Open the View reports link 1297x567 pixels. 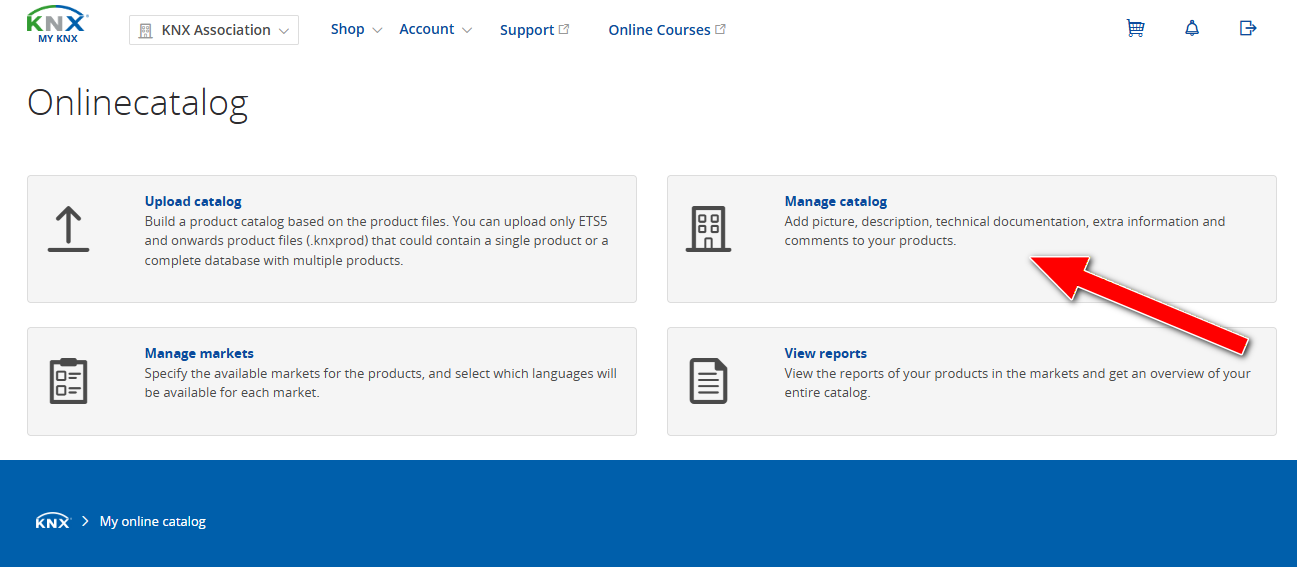click(826, 353)
